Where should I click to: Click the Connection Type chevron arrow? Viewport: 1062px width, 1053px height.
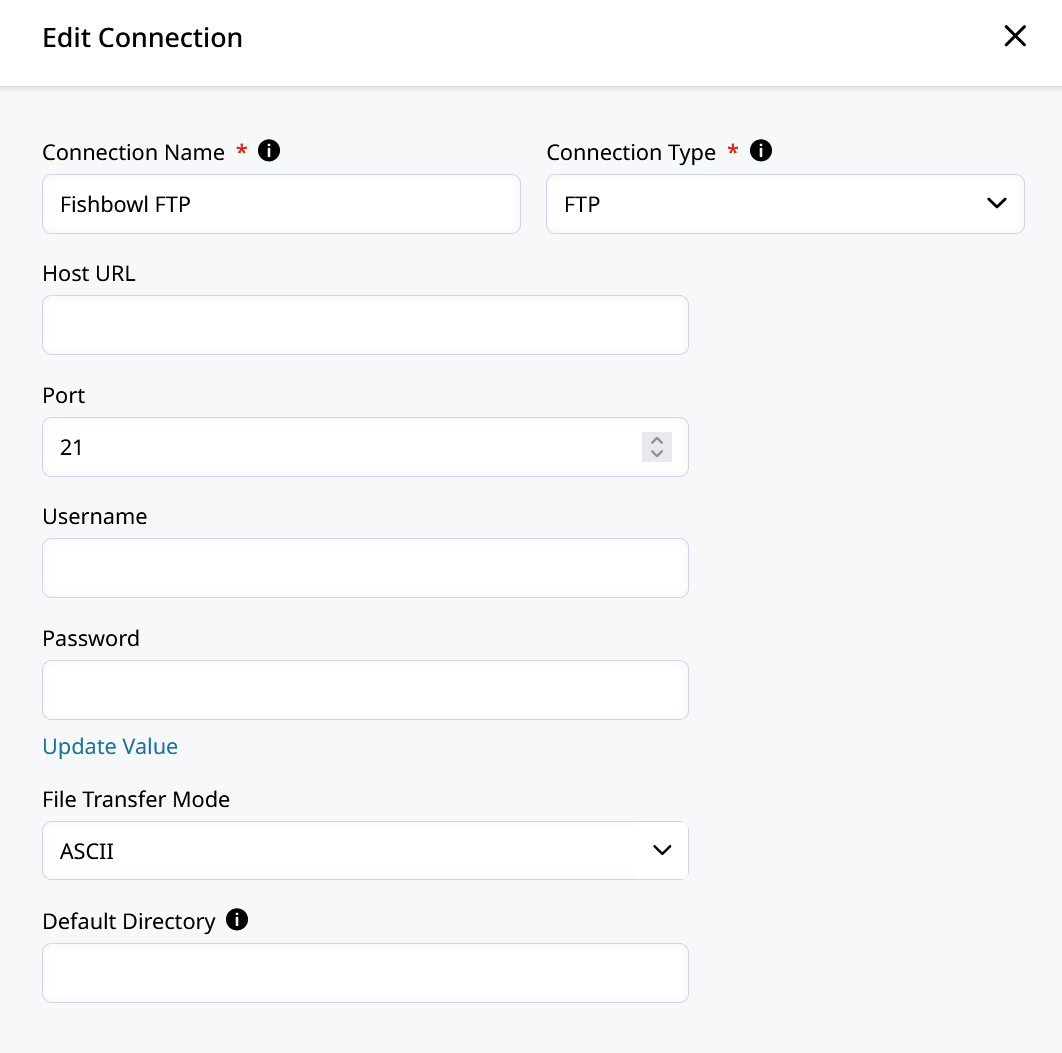(x=996, y=204)
